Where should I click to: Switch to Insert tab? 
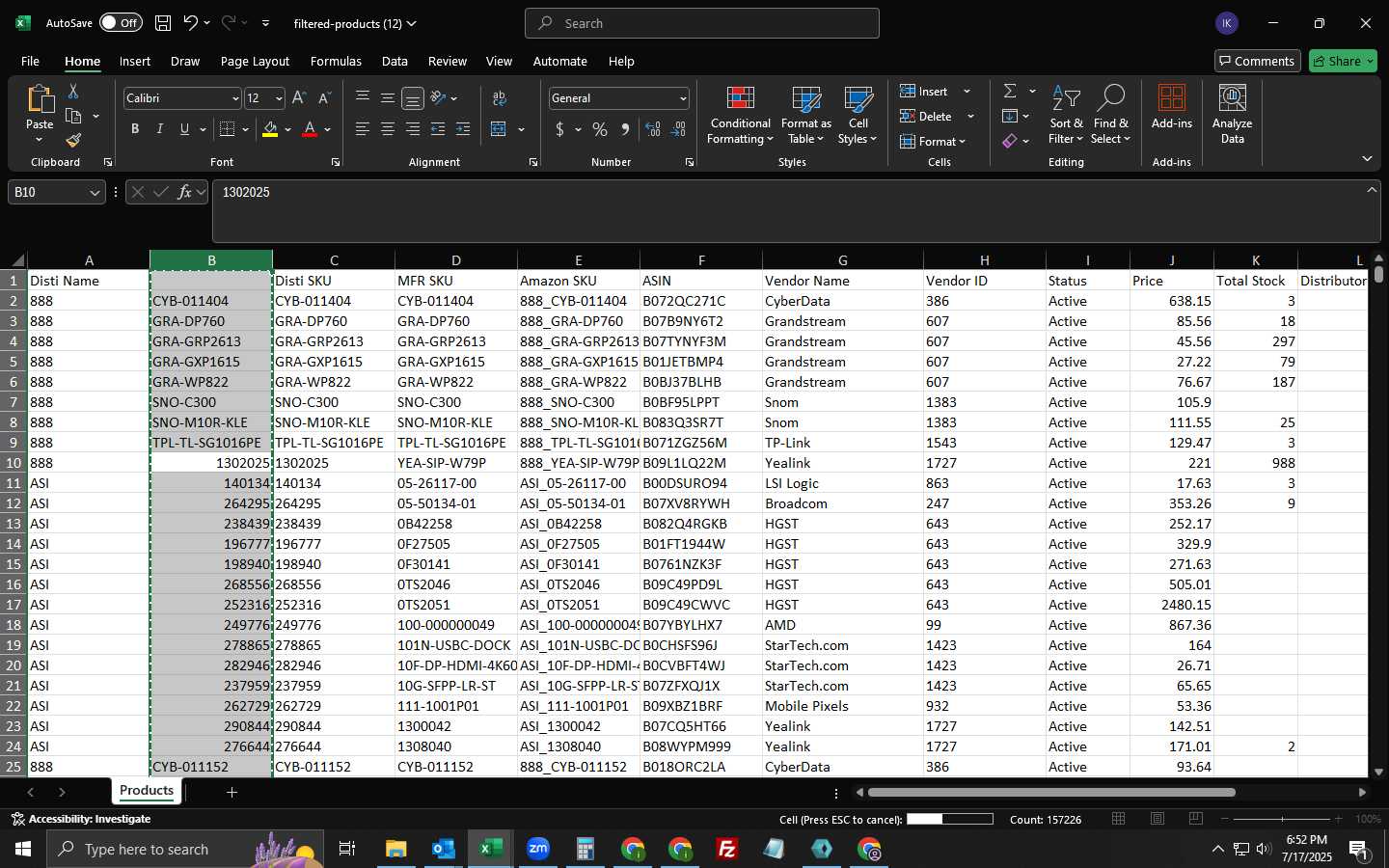click(135, 61)
